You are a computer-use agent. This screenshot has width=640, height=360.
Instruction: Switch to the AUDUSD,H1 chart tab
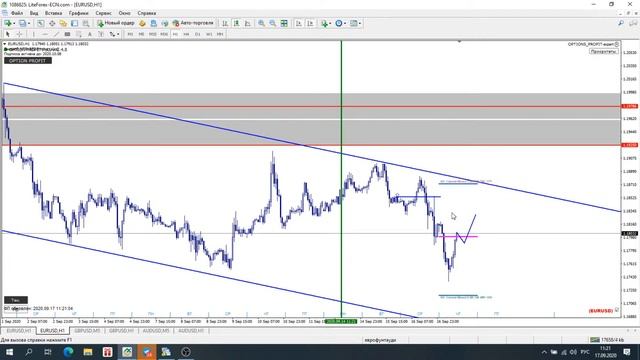(x=191, y=331)
